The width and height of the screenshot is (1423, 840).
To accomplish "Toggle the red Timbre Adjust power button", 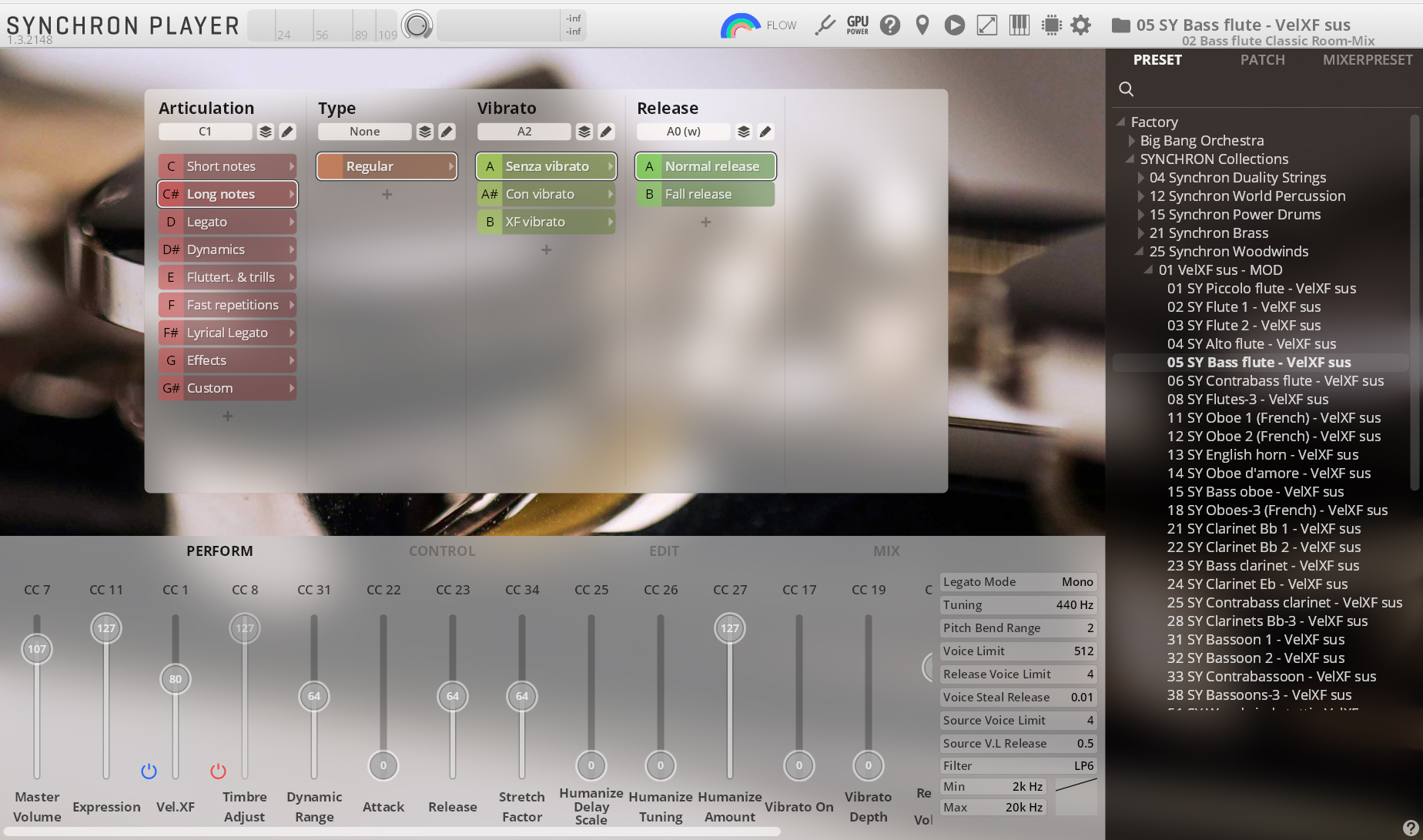I will coord(218,771).
